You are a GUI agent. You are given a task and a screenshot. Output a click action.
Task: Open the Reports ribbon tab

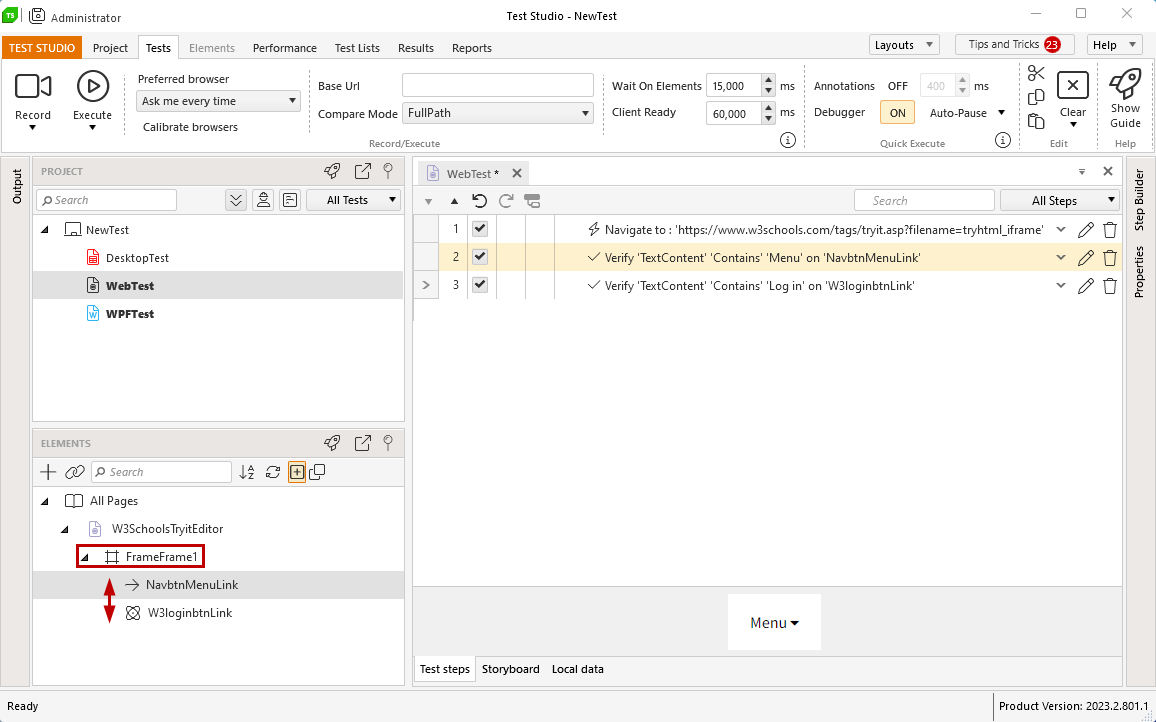[472, 48]
